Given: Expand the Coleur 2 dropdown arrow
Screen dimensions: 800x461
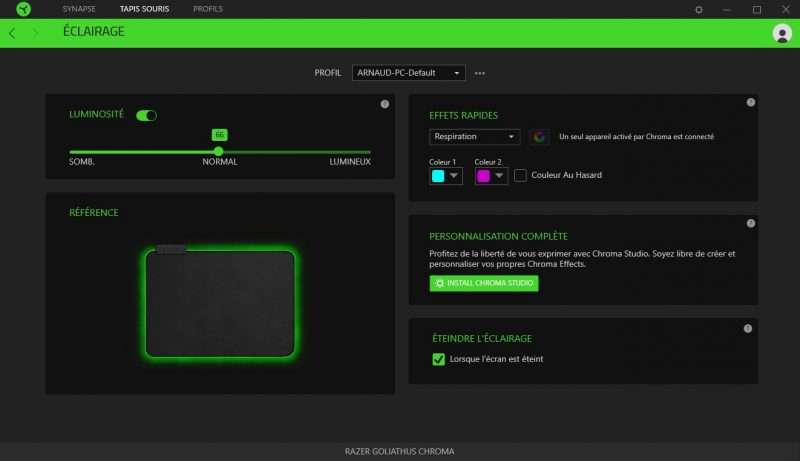Looking at the screenshot, I should coord(499,176).
